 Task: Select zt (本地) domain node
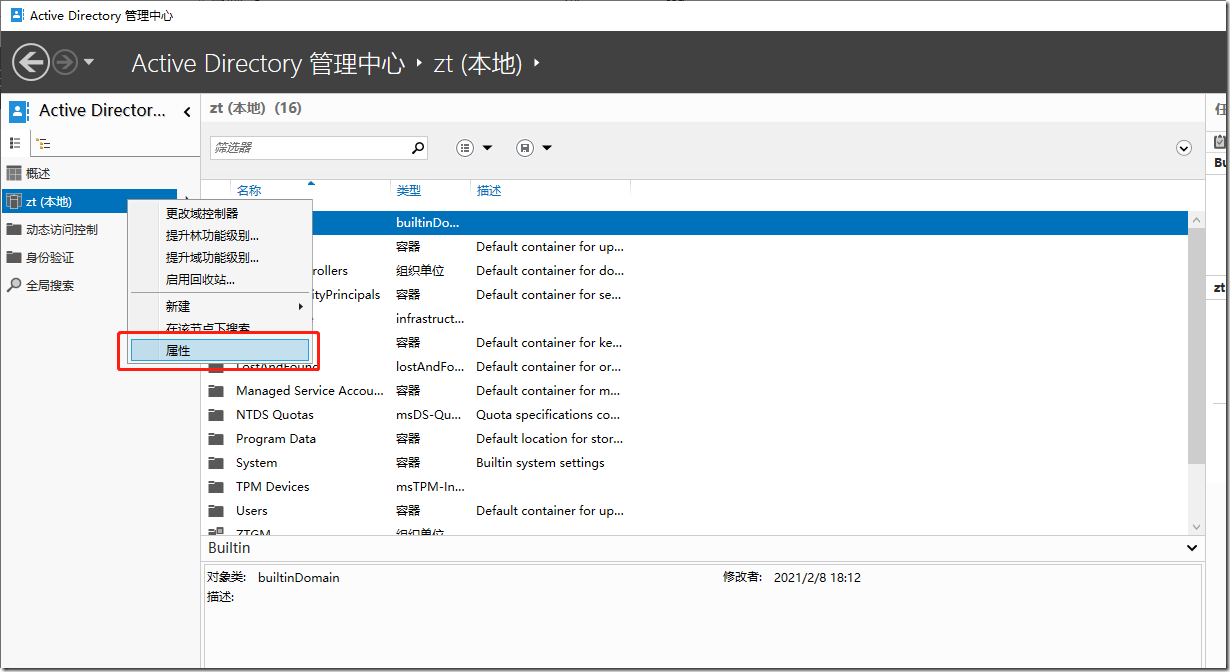point(90,202)
